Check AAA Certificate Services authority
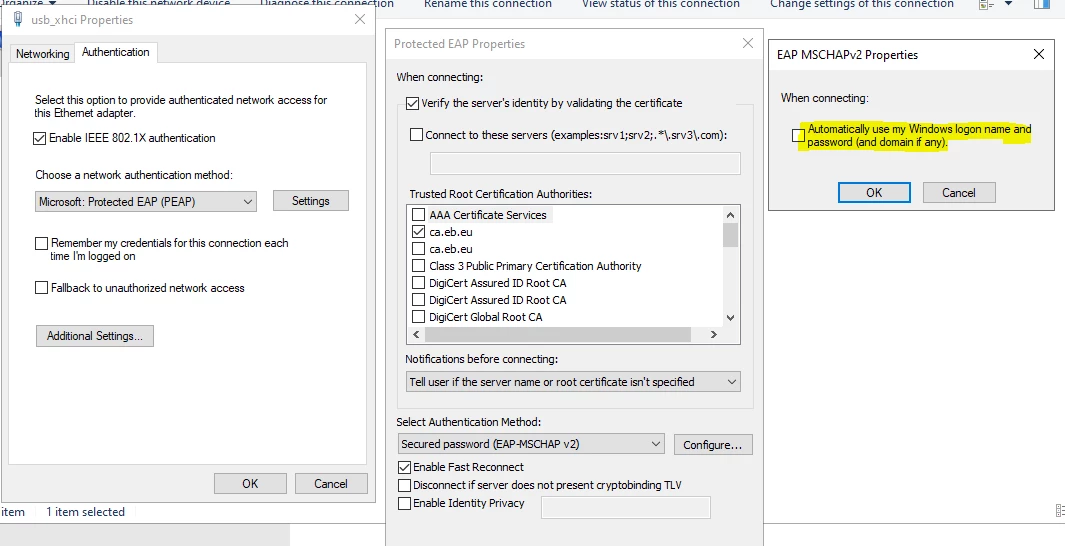 [x=418, y=215]
